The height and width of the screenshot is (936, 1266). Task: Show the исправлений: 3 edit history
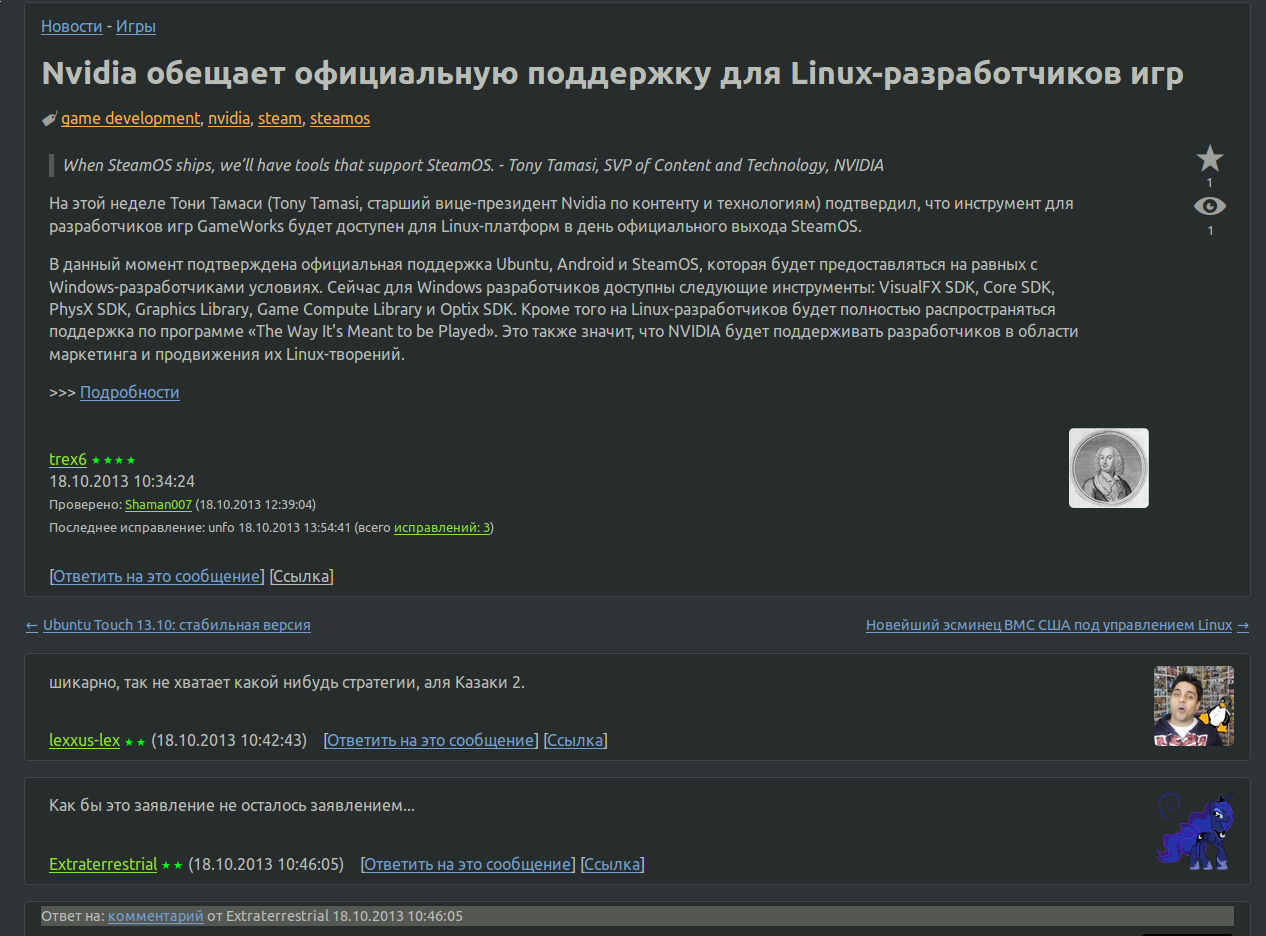click(x=441, y=527)
